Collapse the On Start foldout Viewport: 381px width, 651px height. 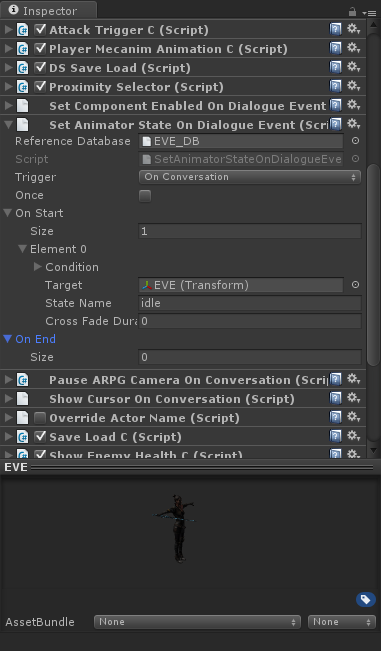coord(7,213)
